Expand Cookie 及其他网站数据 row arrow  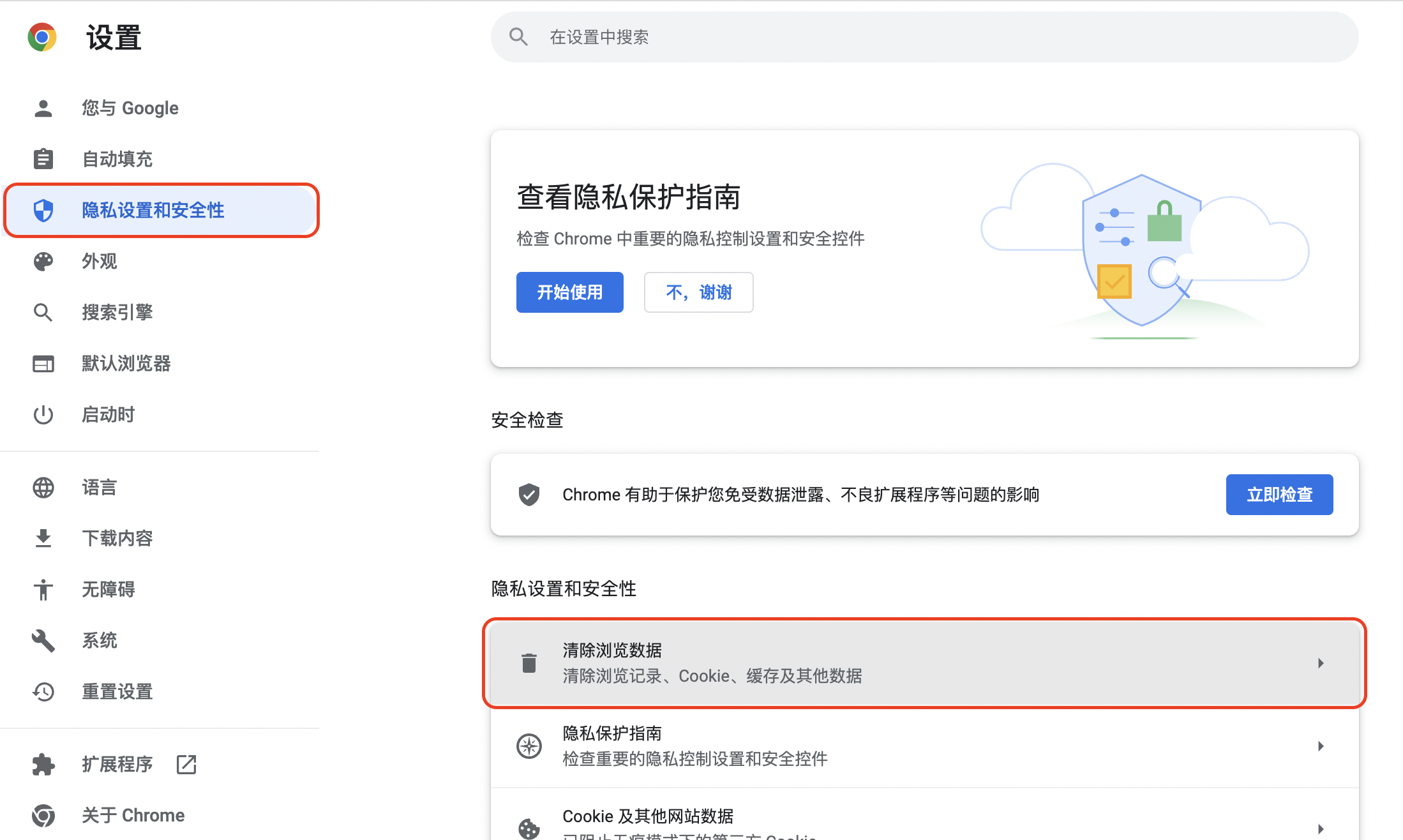coord(1320,829)
